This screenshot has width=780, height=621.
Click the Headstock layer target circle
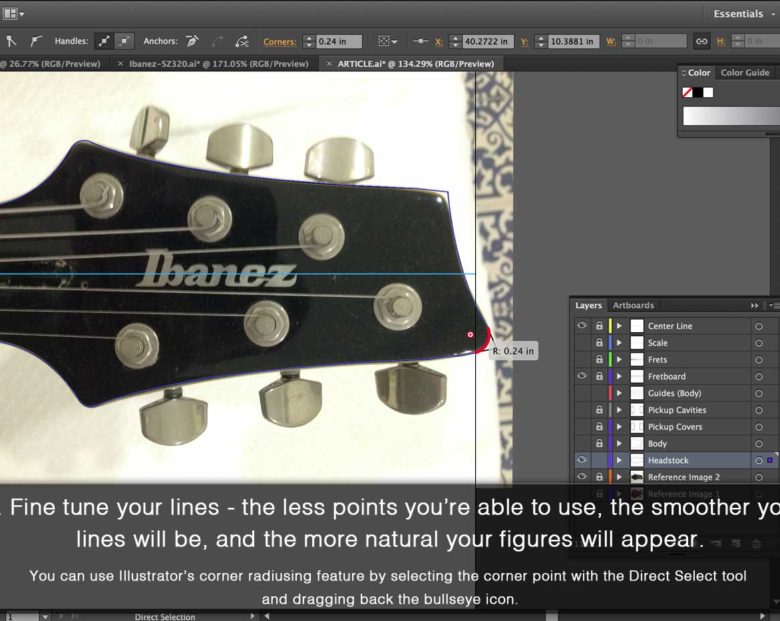click(x=759, y=460)
